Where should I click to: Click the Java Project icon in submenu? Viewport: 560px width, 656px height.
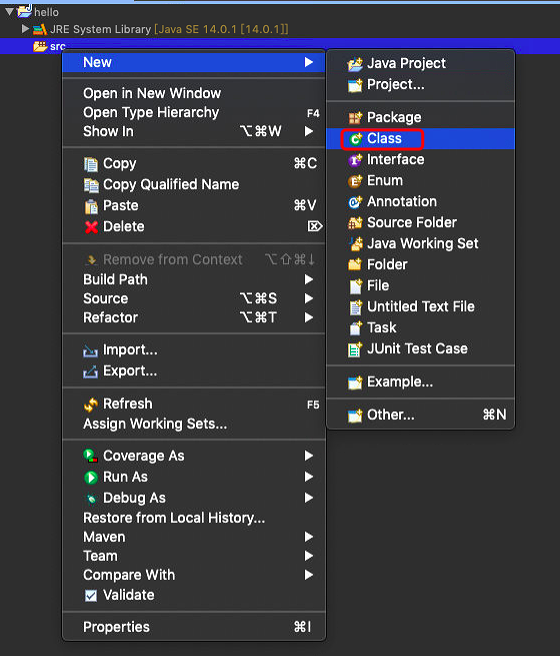tap(355, 64)
